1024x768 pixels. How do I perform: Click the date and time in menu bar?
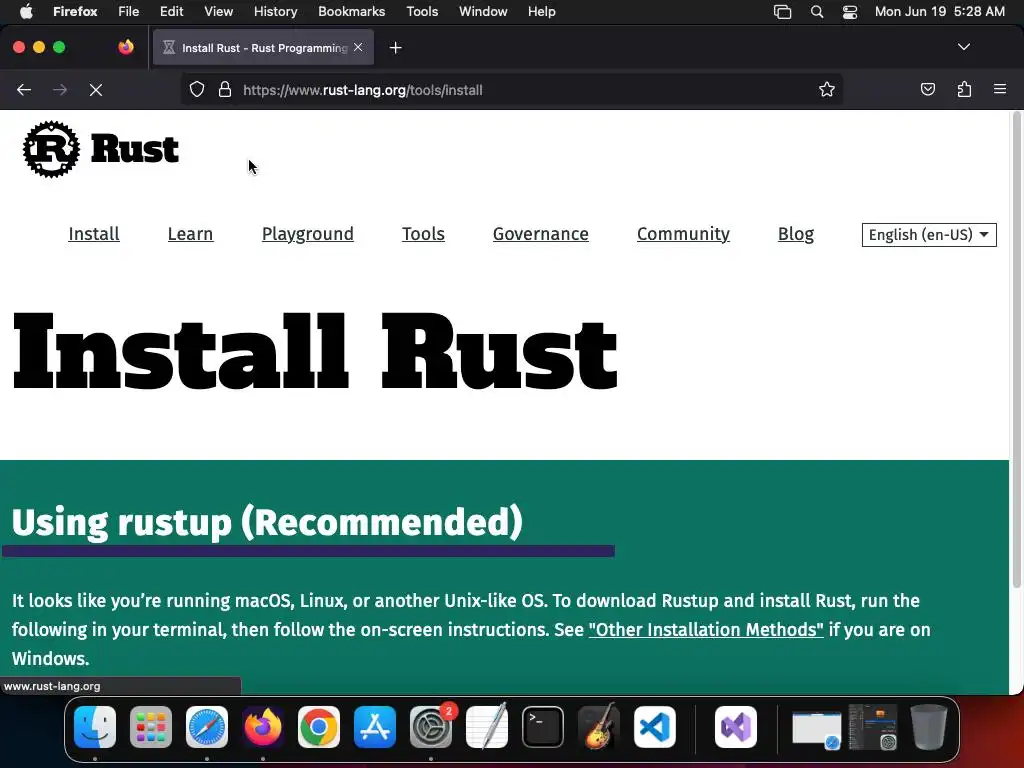point(940,11)
